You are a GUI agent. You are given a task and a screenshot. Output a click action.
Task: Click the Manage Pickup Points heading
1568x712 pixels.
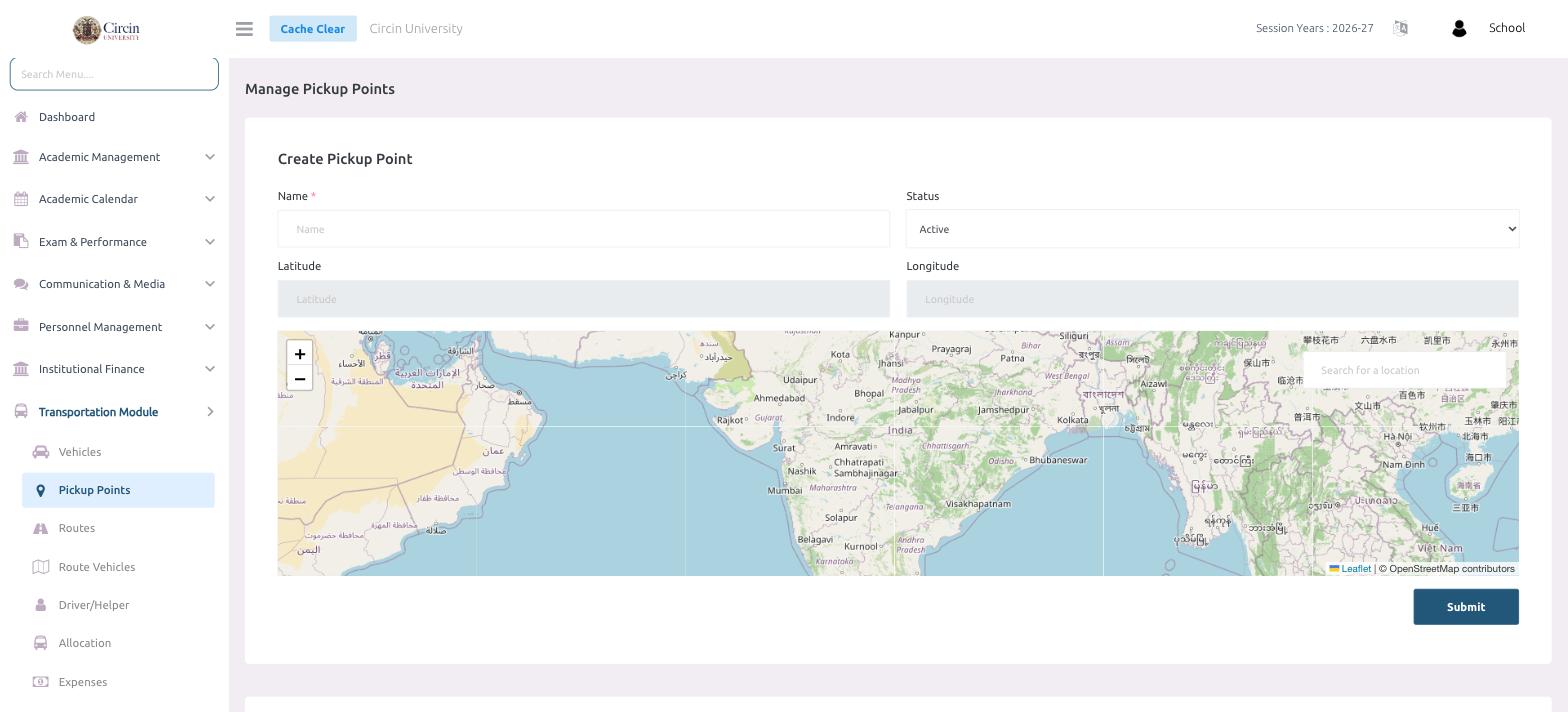point(320,89)
